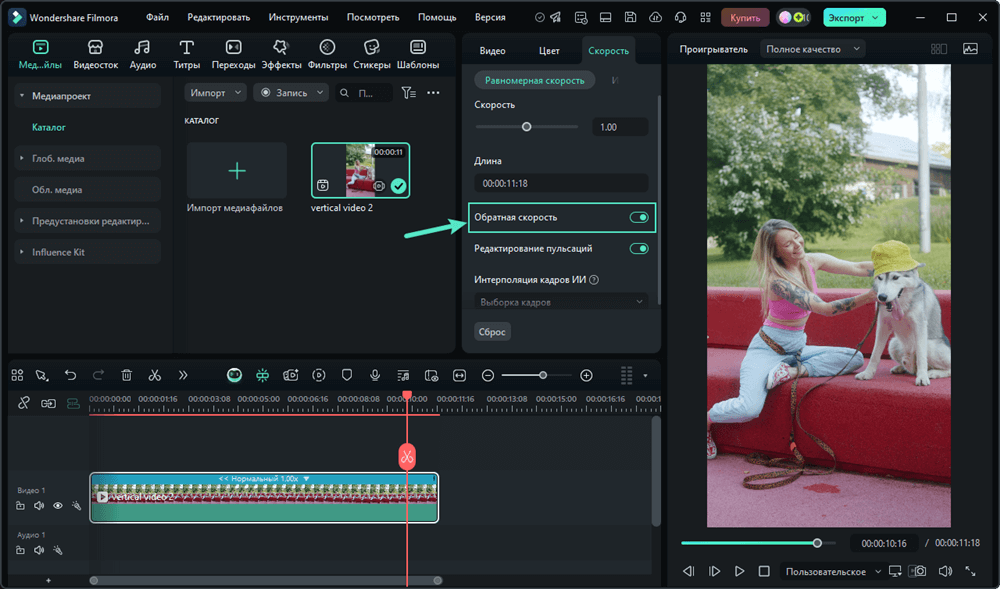Open the Титры titles tab
This screenshot has height=589, width=1000.
click(x=186, y=54)
